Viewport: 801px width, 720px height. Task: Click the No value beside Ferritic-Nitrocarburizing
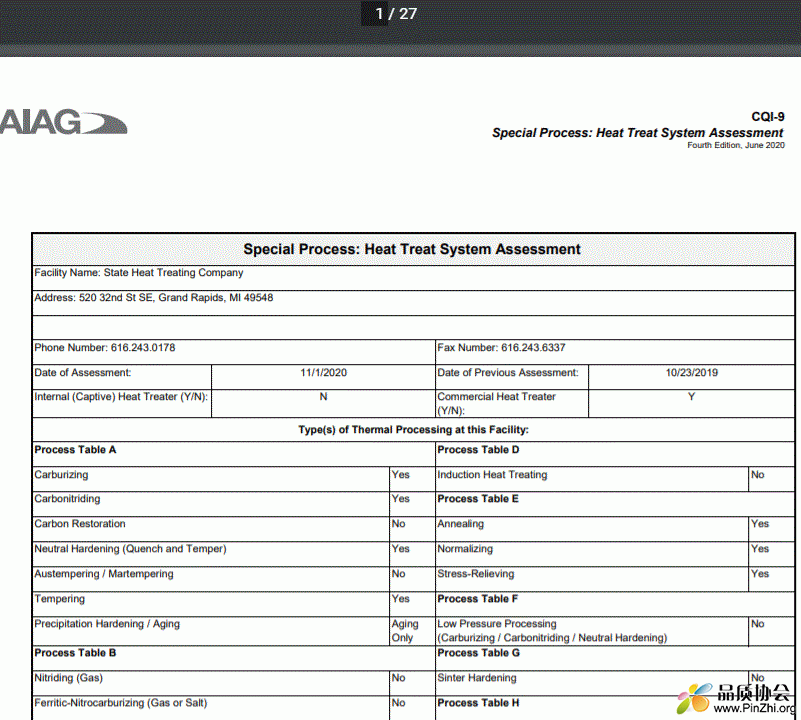[398, 703]
